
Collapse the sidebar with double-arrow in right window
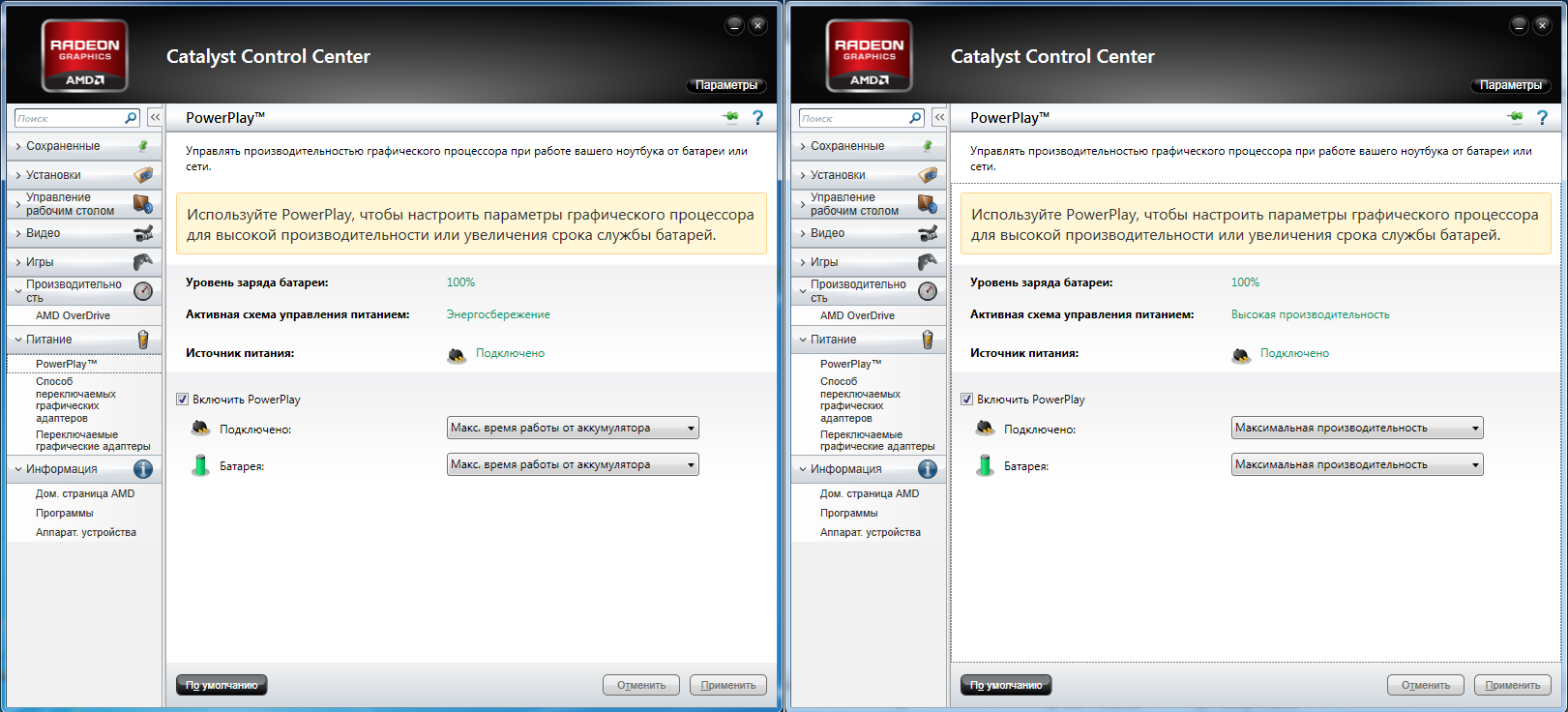pyautogui.click(x=939, y=117)
